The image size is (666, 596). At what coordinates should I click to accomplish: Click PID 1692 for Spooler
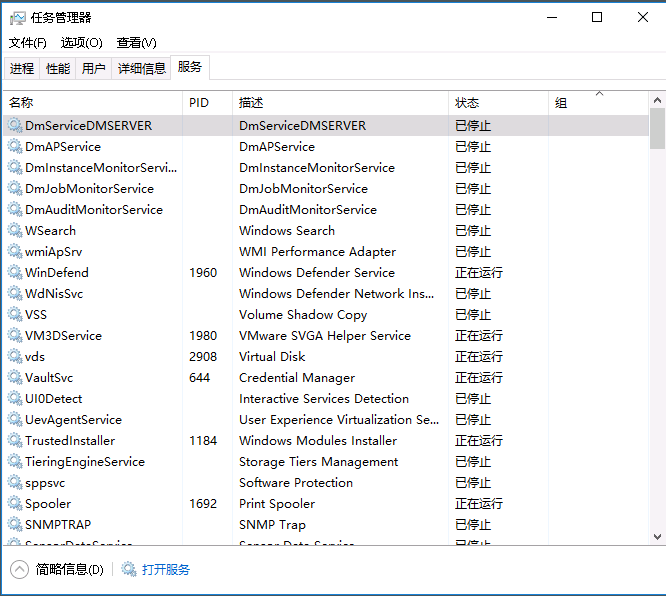point(203,503)
